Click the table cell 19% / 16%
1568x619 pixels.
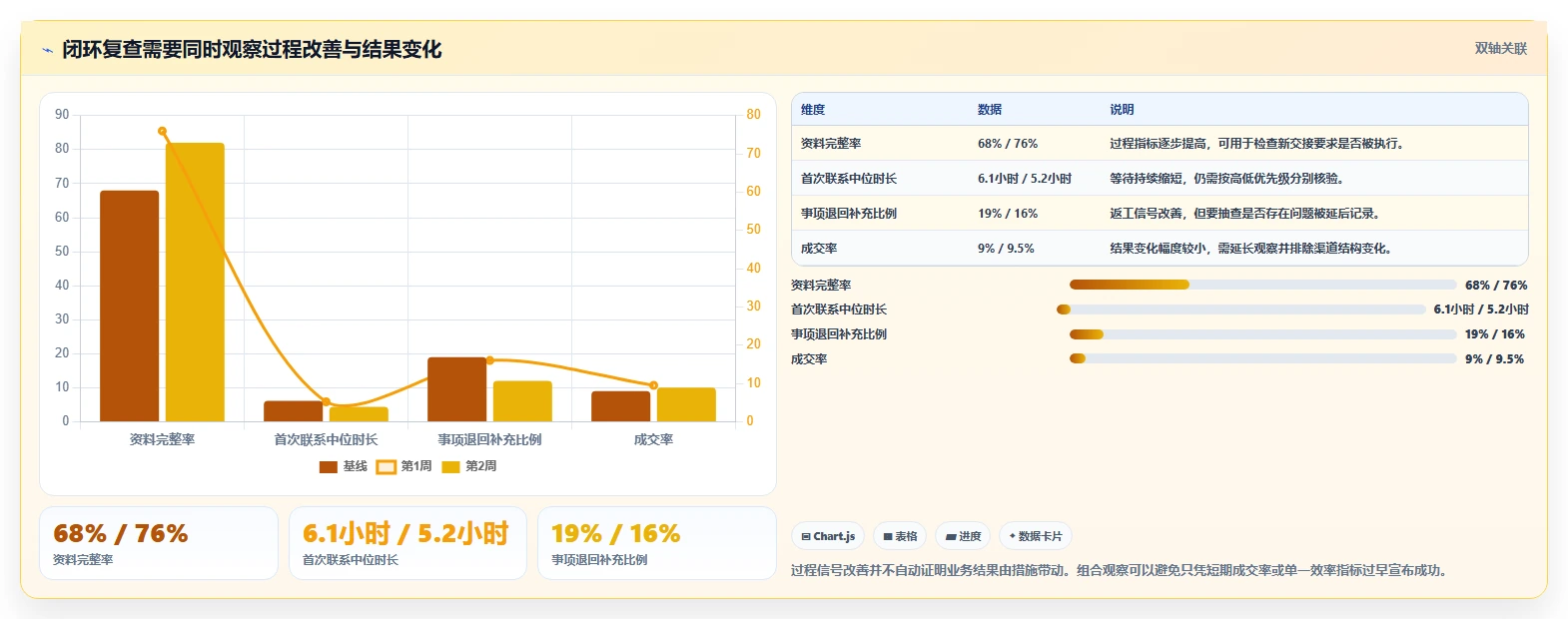click(1008, 214)
